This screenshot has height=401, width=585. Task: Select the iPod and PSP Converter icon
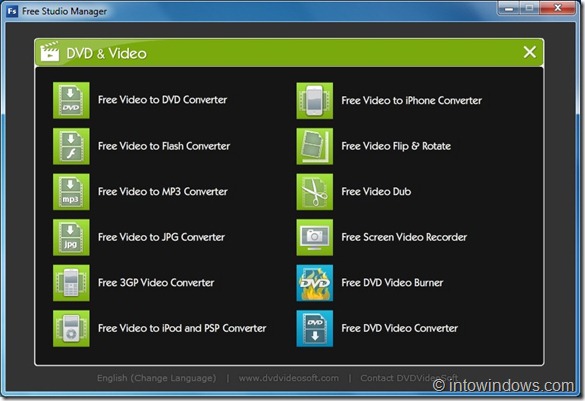point(71,328)
